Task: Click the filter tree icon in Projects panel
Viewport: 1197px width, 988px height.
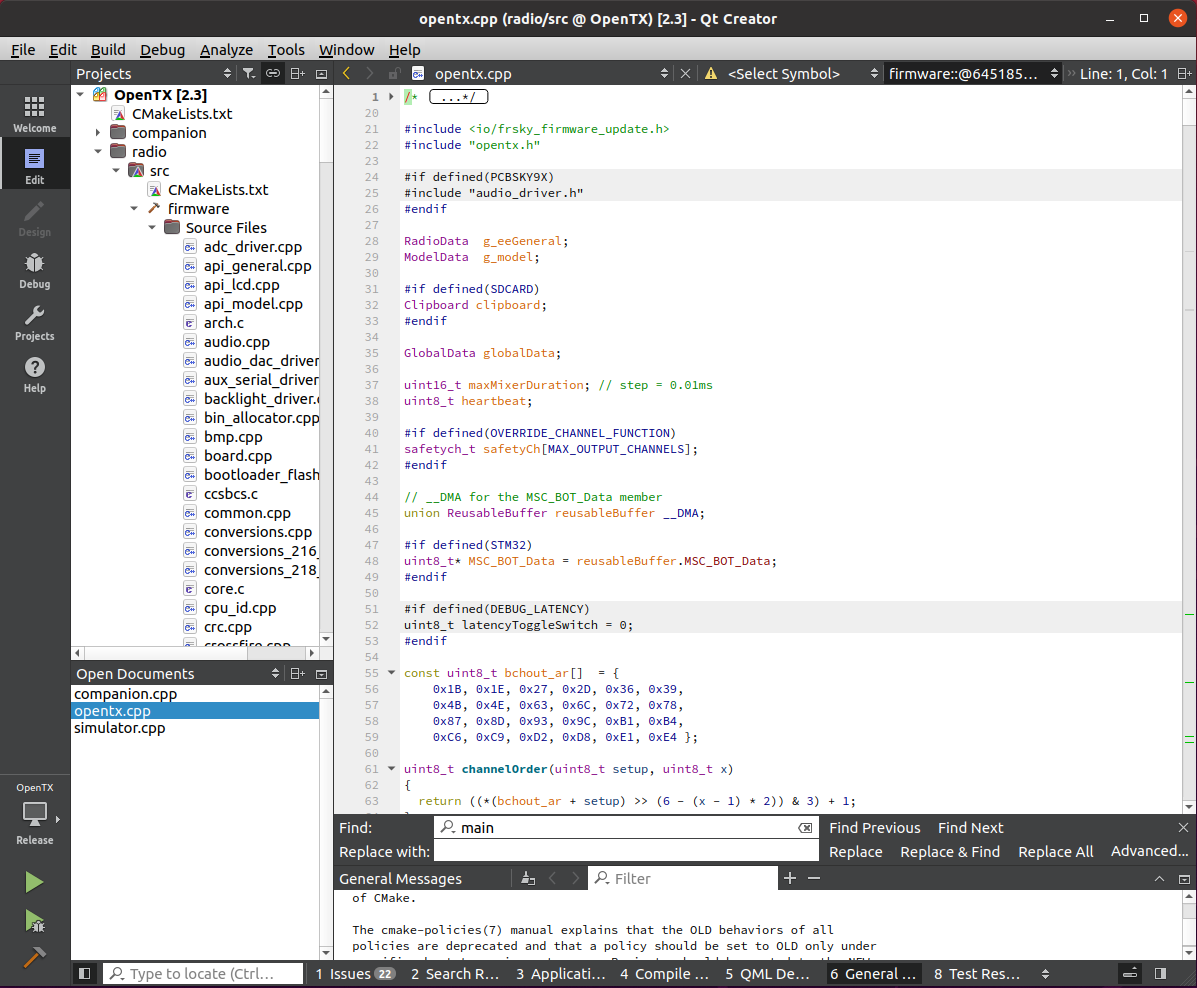Action: [x=249, y=73]
